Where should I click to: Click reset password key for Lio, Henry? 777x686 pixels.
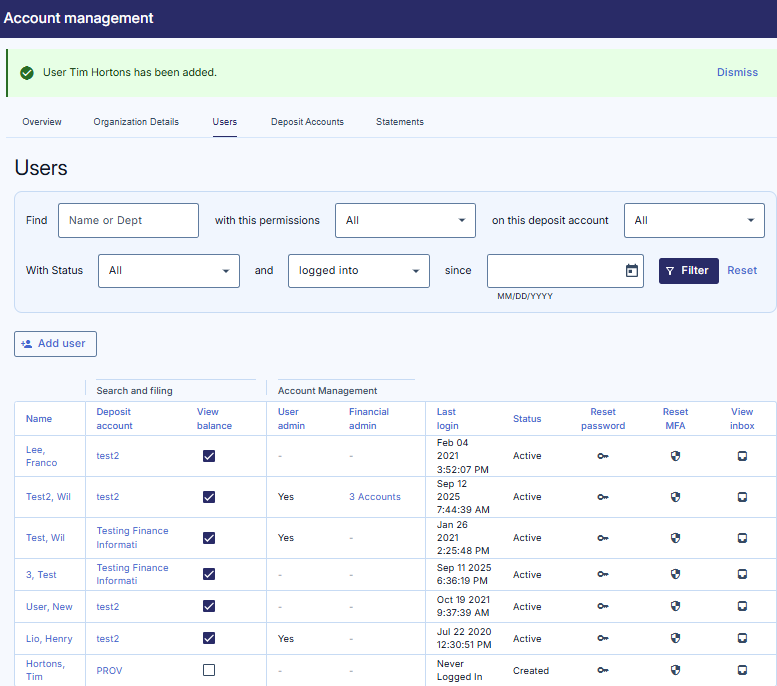coord(603,639)
